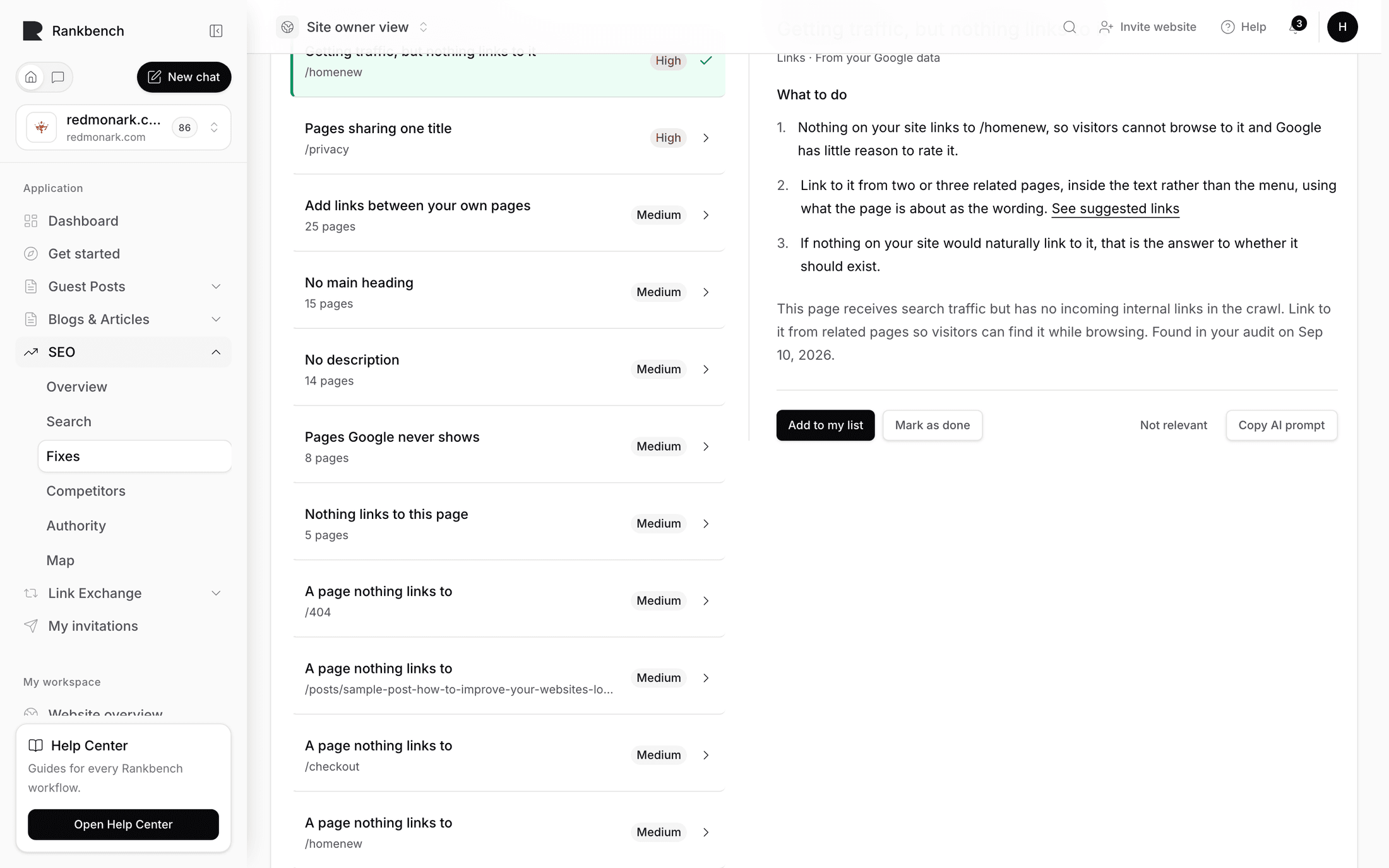1389x868 pixels.
Task: Open the No main heading row chevron
Action: [x=706, y=292]
